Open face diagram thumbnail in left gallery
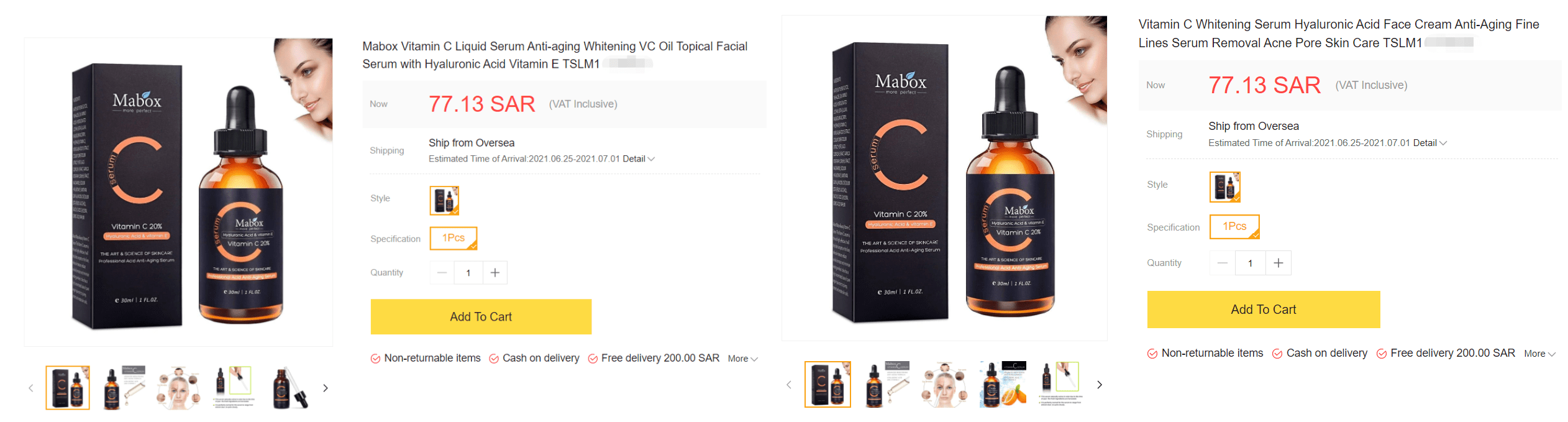Screen dimensions: 1568x422 179,388
